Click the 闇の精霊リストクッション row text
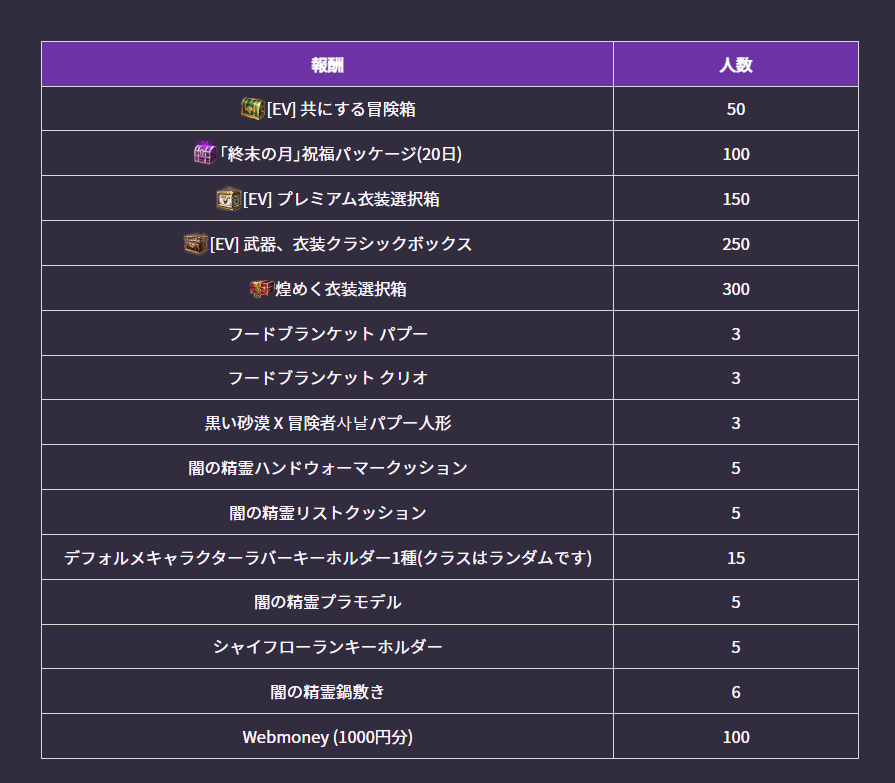895x783 pixels. [x=328, y=512]
